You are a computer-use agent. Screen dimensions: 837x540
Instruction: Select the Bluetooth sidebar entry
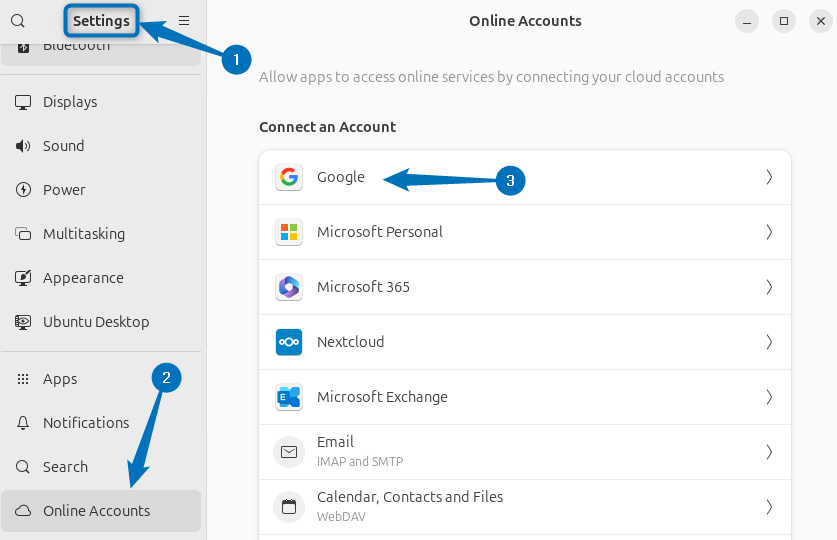tap(101, 54)
